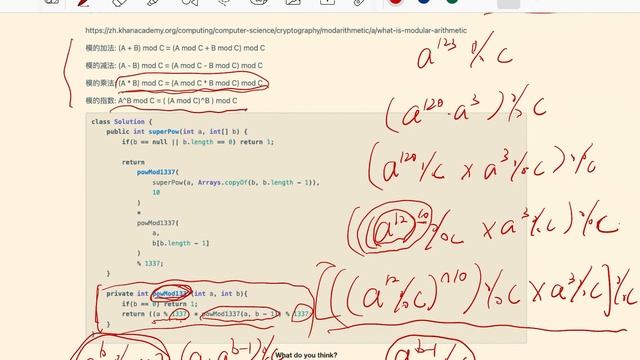Click the 'if(b == null' code line
This screenshot has height=360, width=640.
198,142
